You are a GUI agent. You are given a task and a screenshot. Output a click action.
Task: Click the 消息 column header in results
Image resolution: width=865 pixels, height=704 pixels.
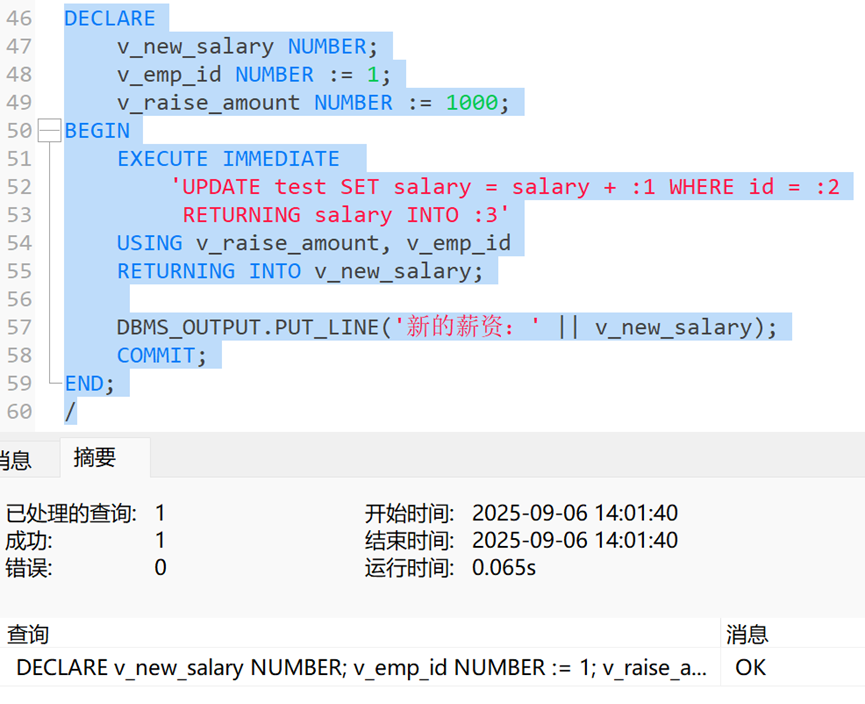point(746,634)
